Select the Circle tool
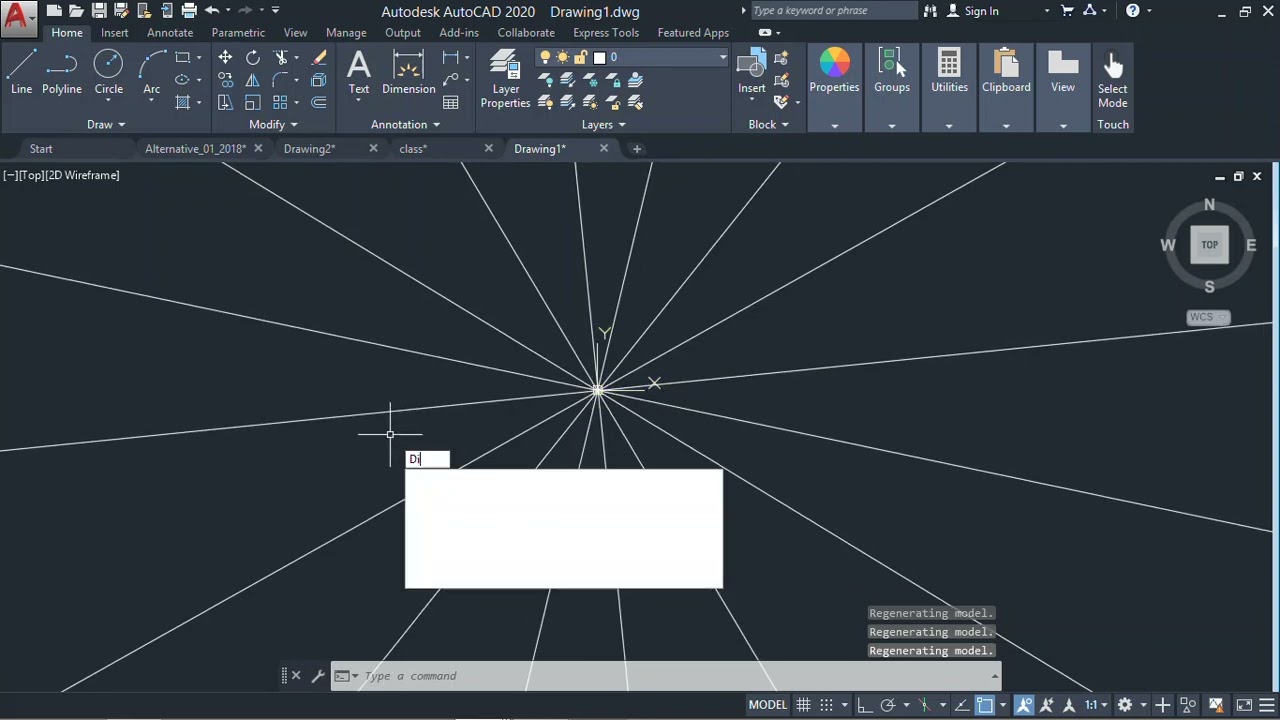Image resolution: width=1280 pixels, height=720 pixels. (108, 74)
